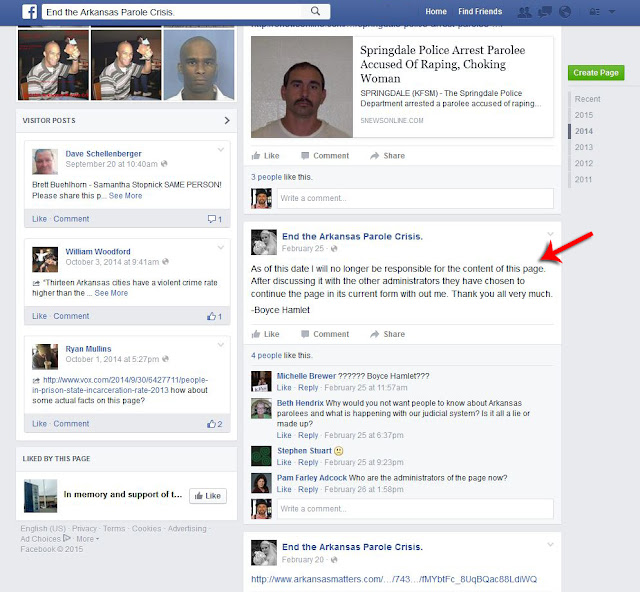Click the search magnifier icon

click(315, 11)
